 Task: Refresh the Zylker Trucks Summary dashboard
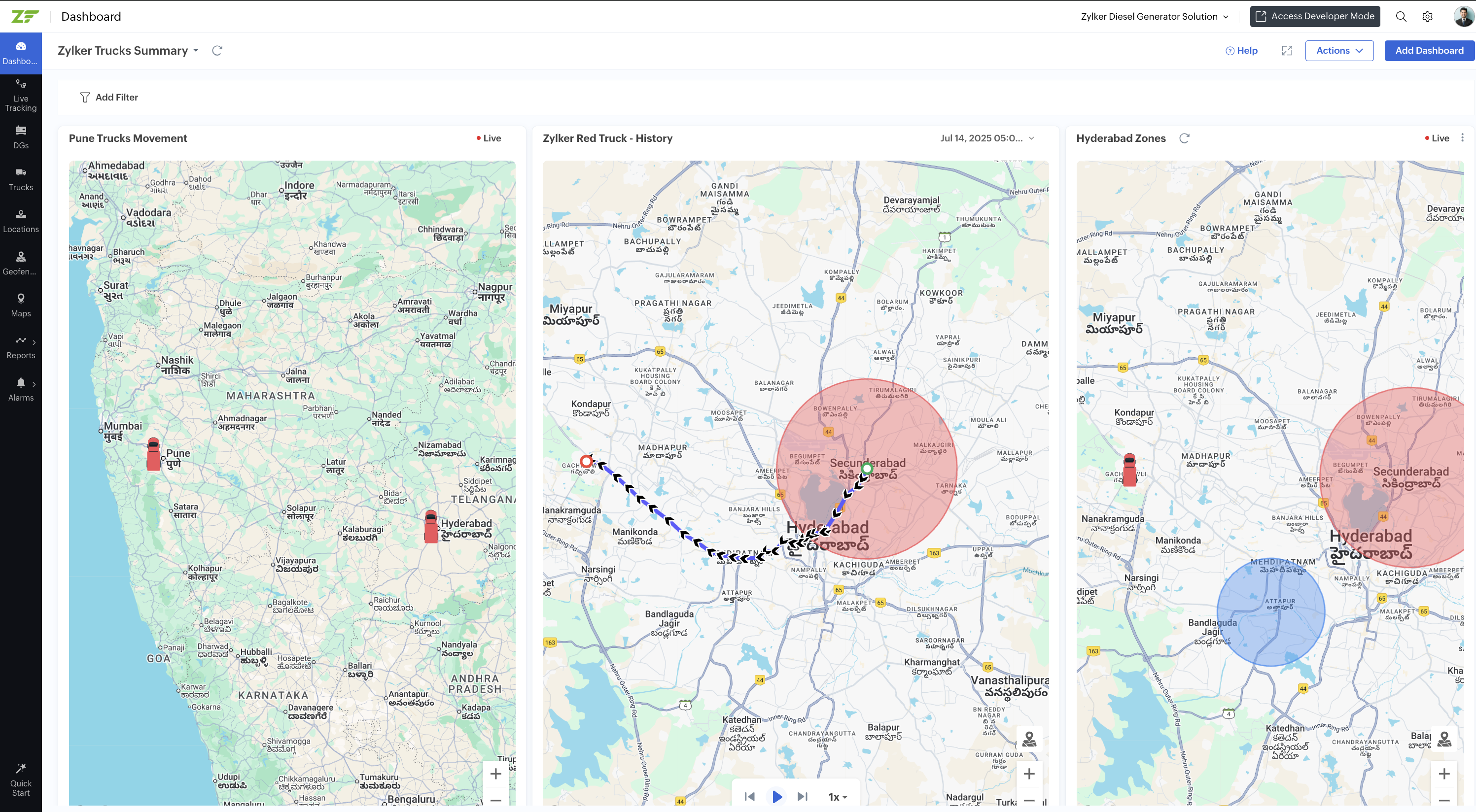coord(217,50)
